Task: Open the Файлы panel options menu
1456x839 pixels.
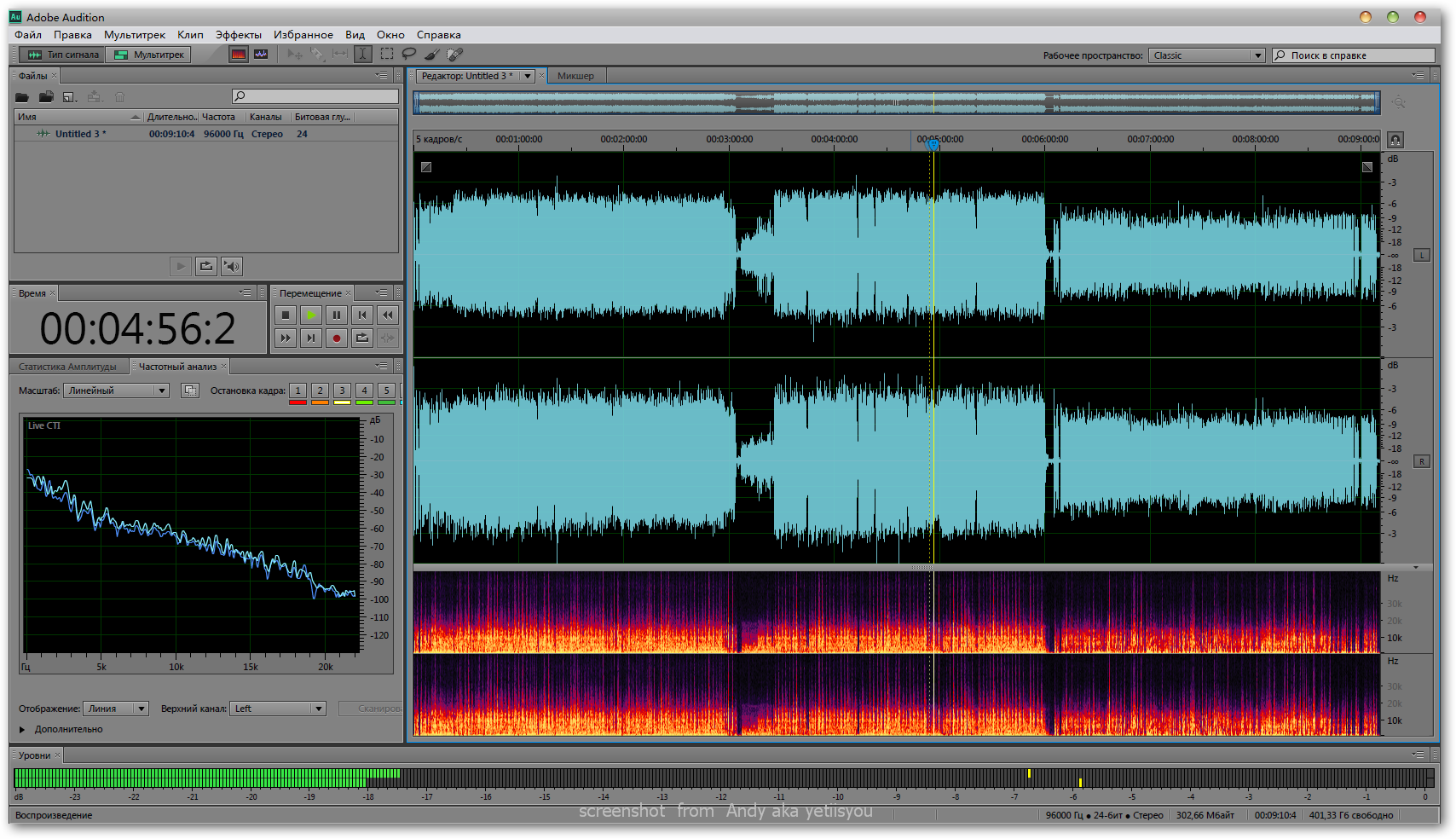Action: (382, 76)
